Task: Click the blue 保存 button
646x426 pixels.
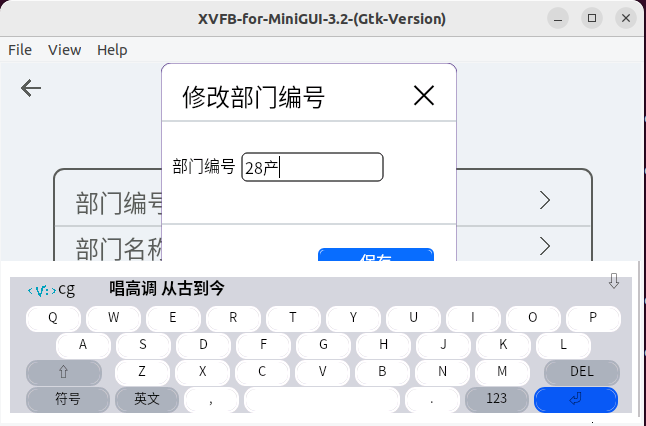Action: click(x=376, y=255)
